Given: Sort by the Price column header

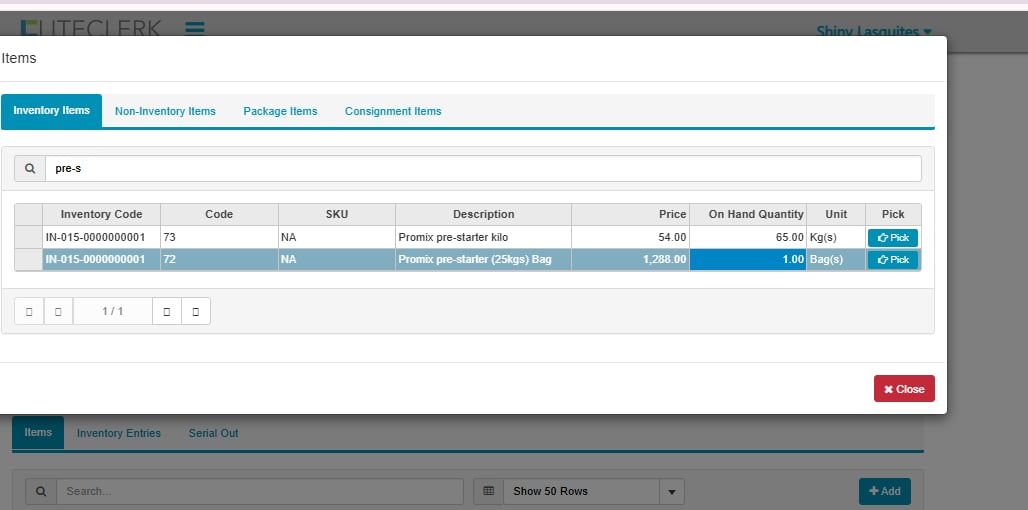Looking at the screenshot, I should 630,214.
